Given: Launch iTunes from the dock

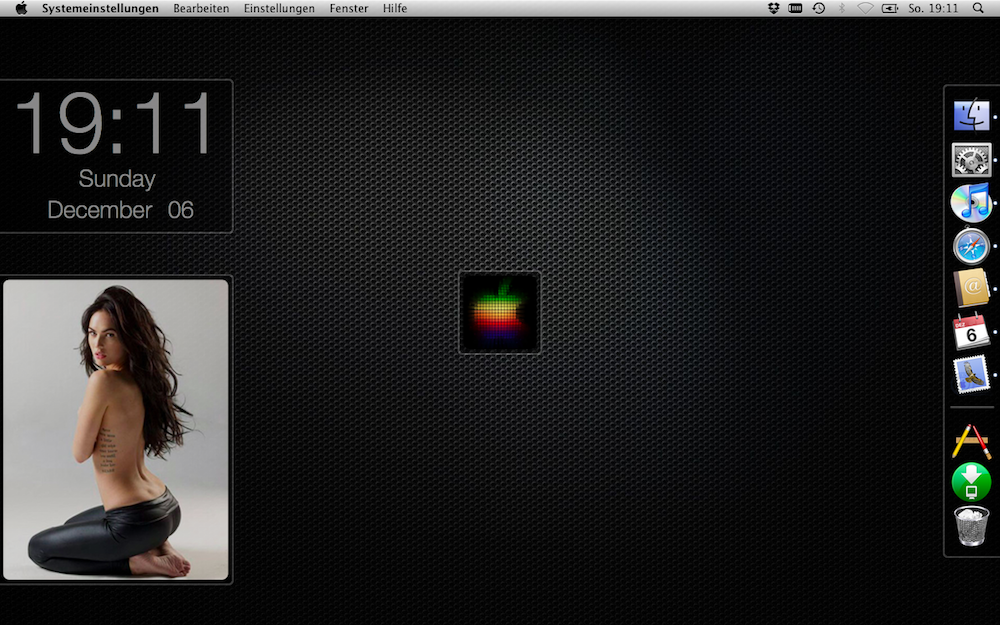Looking at the screenshot, I should [971, 203].
